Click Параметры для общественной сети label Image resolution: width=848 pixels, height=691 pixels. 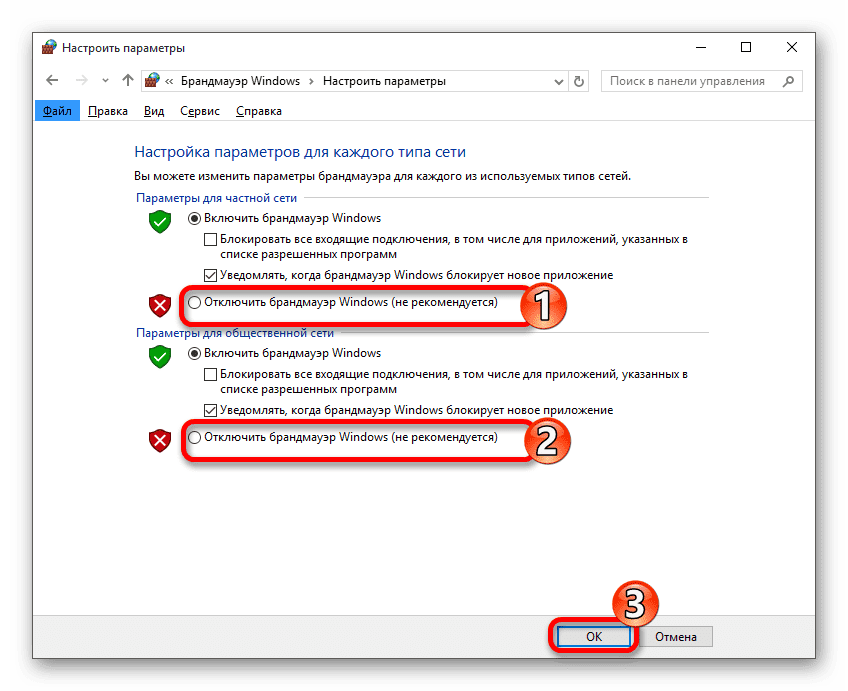click(x=235, y=333)
